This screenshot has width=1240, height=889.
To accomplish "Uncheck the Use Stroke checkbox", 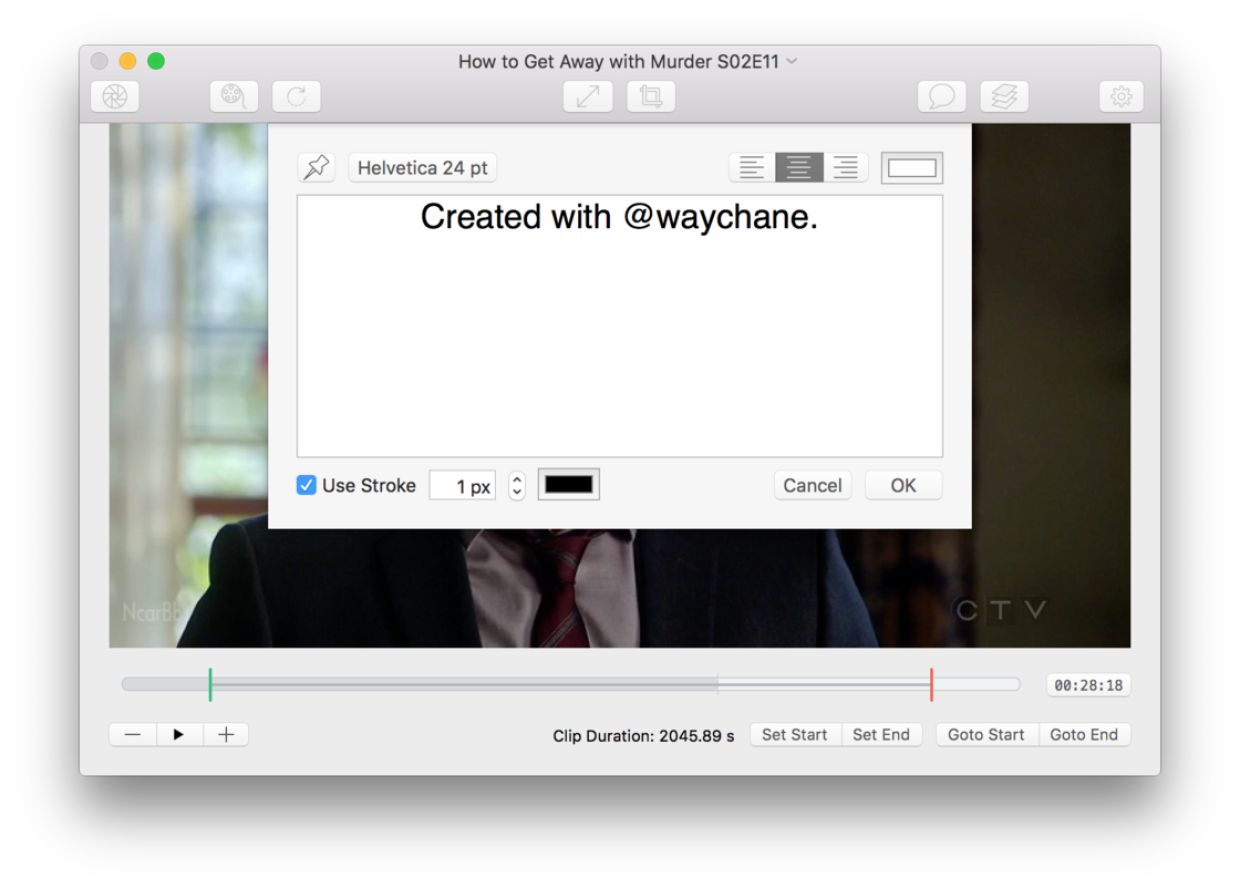I will pyautogui.click(x=307, y=486).
